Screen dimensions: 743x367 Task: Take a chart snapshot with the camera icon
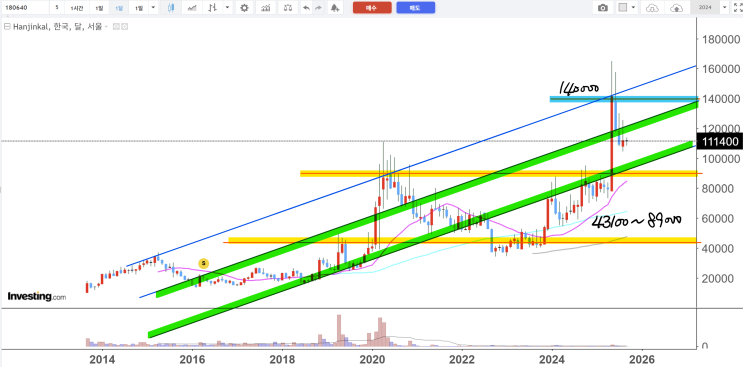[x=603, y=8]
